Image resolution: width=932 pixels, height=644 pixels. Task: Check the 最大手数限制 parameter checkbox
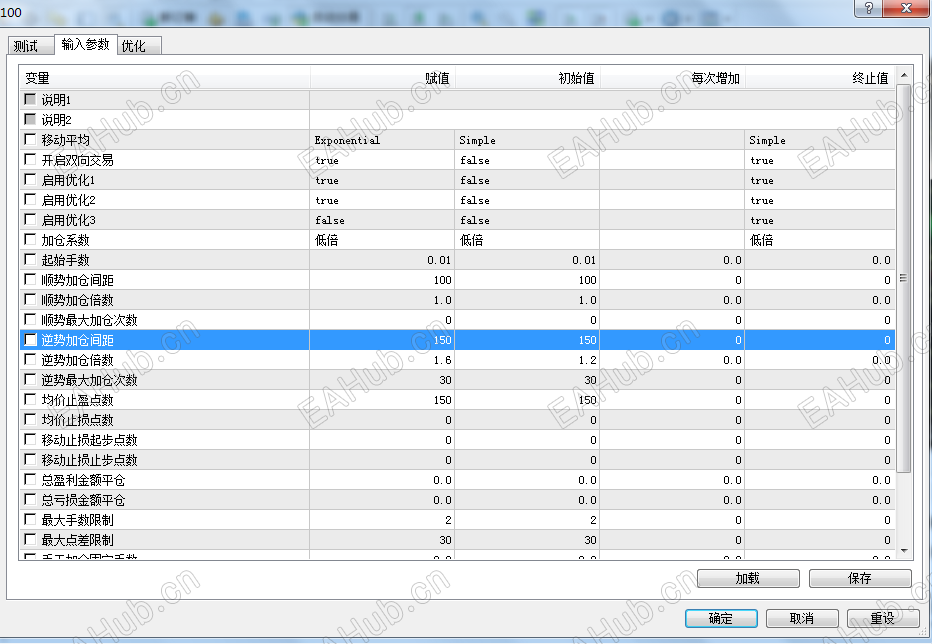pyautogui.click(x=29, y=519)
